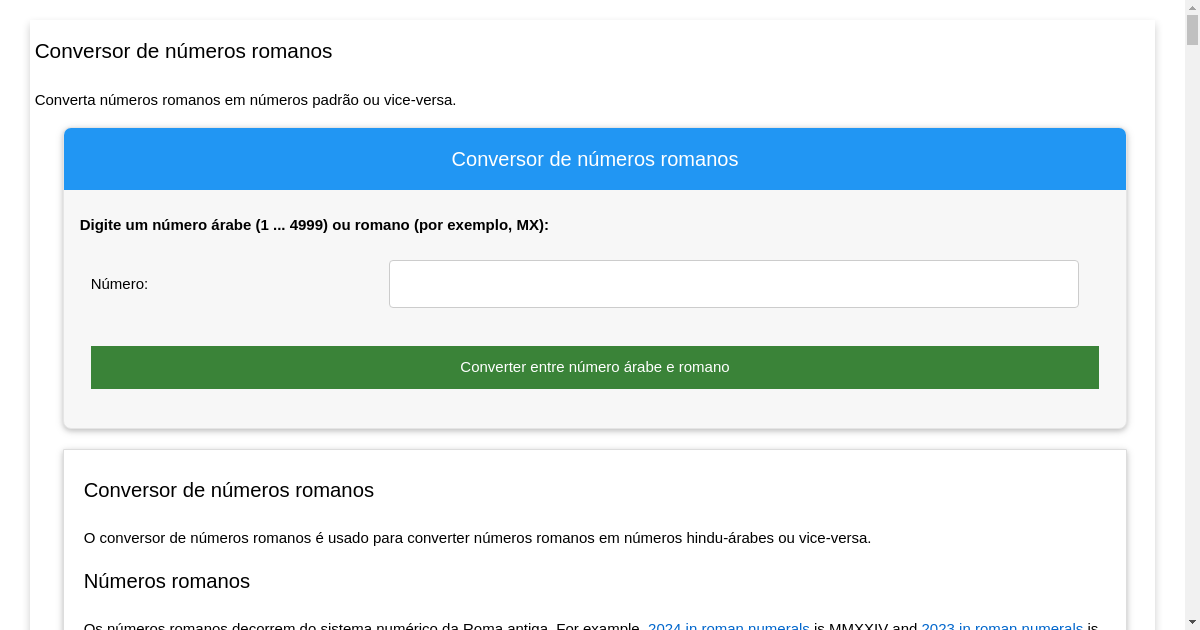Click the top page title heading
This screenshot has height=630, width=1200.
tap(183, 51)
